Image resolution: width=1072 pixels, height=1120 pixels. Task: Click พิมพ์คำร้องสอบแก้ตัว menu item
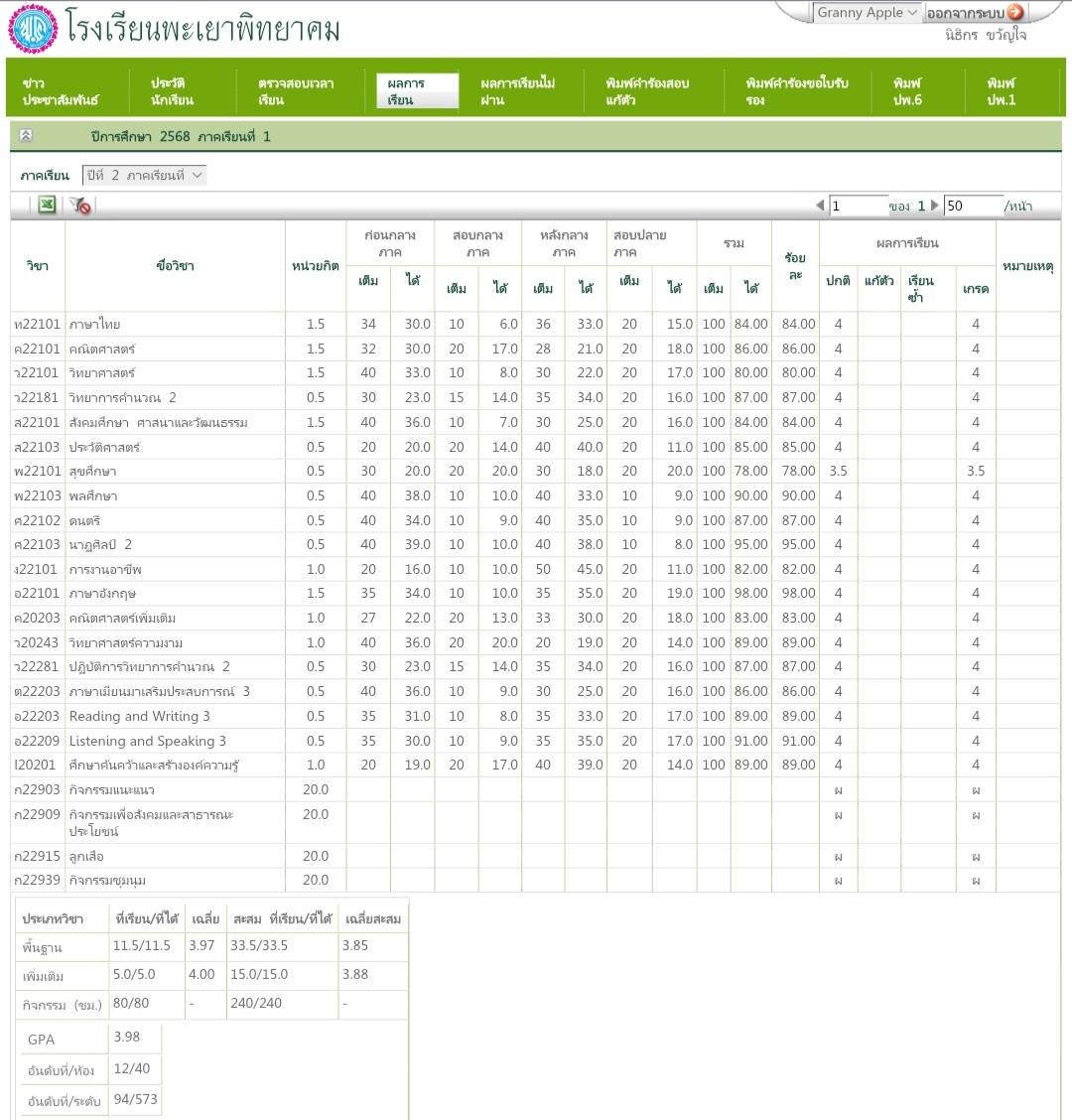coord(646,91)
